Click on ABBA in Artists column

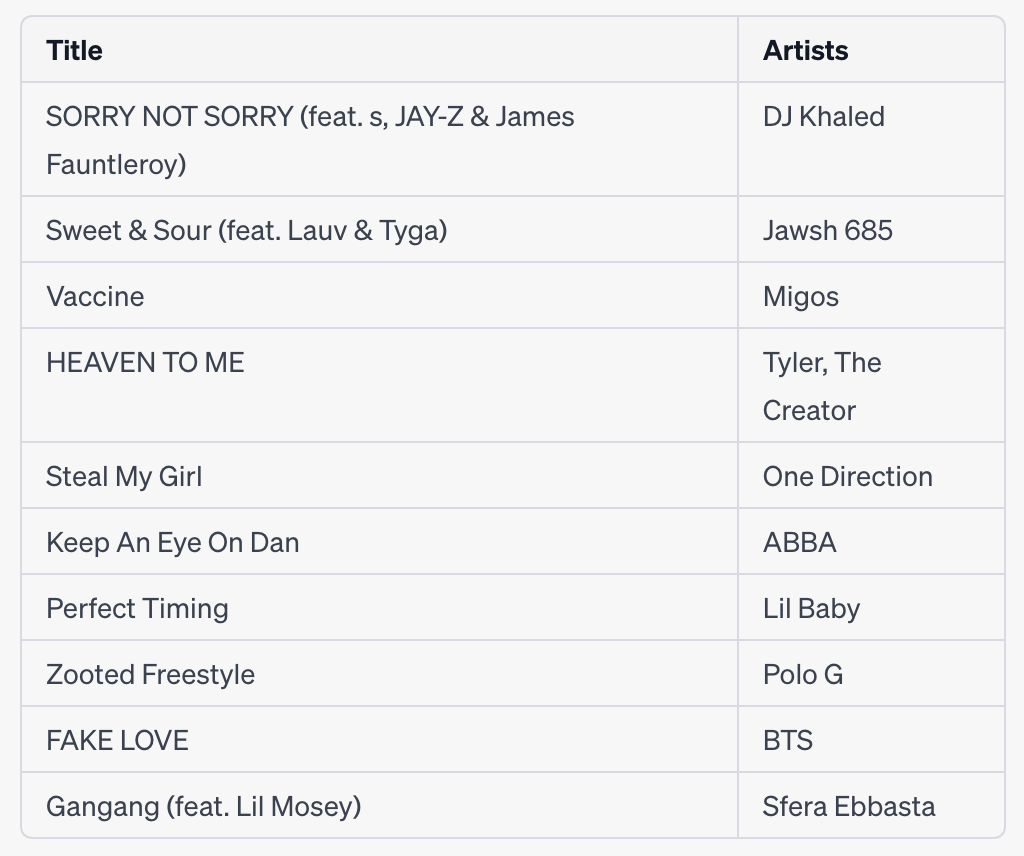799,542
